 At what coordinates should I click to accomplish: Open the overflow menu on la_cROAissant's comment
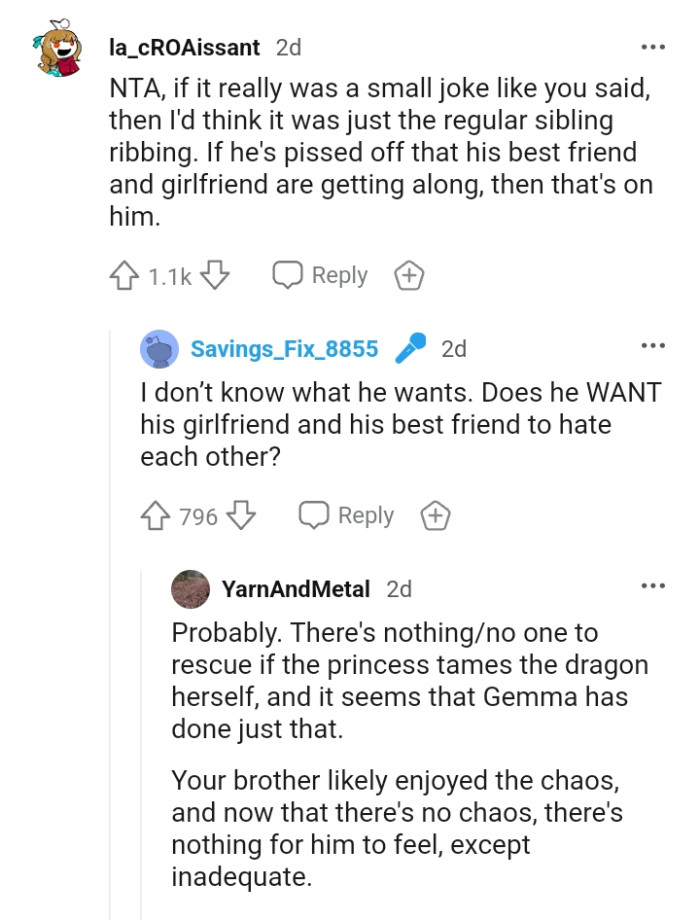(x=653, y=46)
